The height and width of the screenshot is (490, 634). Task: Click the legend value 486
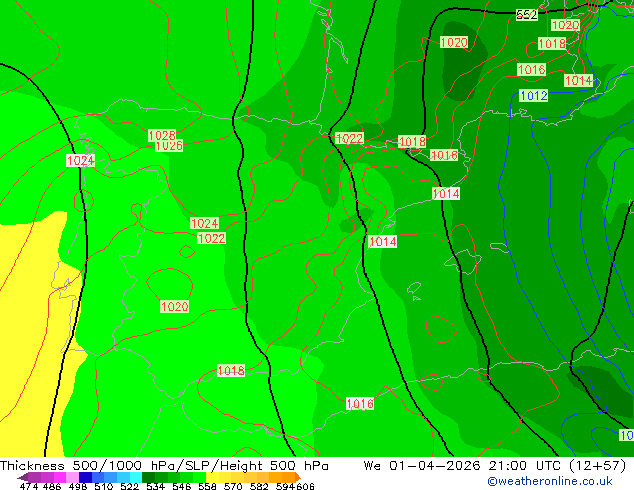pos(52,486)
